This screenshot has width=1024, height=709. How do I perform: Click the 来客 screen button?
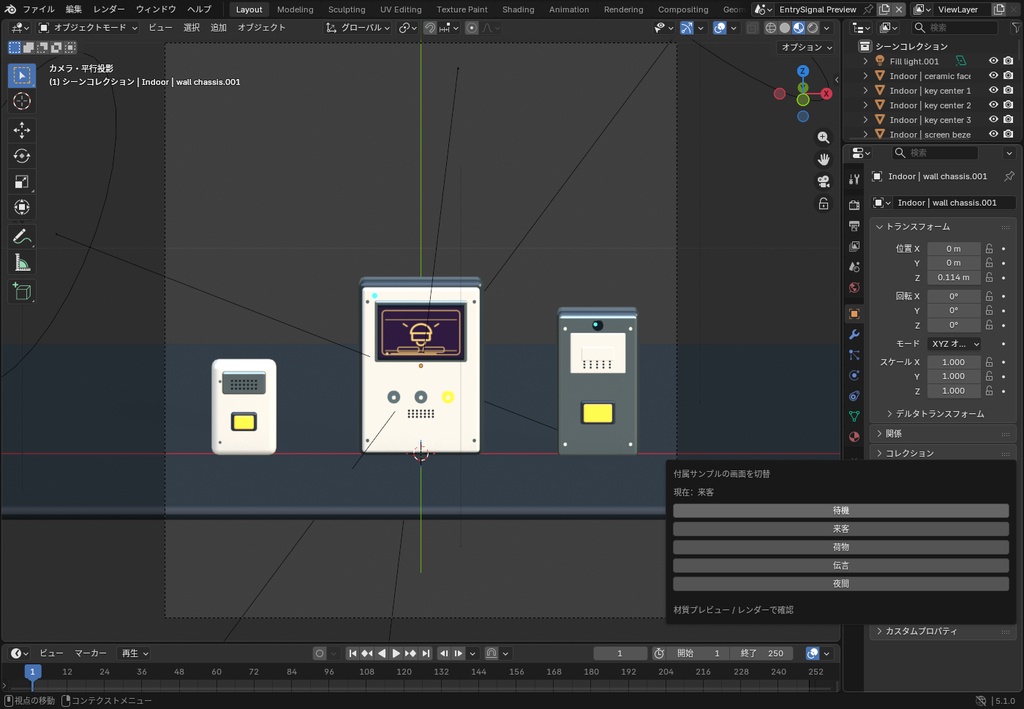pyautogui.click(x=840, y=529)
